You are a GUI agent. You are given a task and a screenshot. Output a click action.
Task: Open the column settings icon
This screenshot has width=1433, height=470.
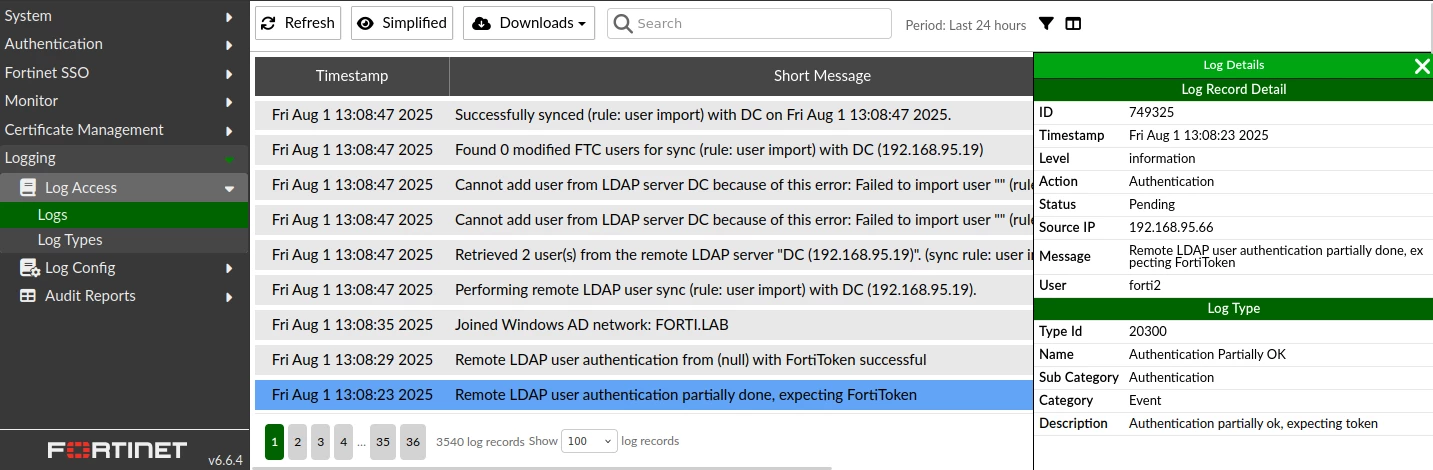coord(1073,24)
